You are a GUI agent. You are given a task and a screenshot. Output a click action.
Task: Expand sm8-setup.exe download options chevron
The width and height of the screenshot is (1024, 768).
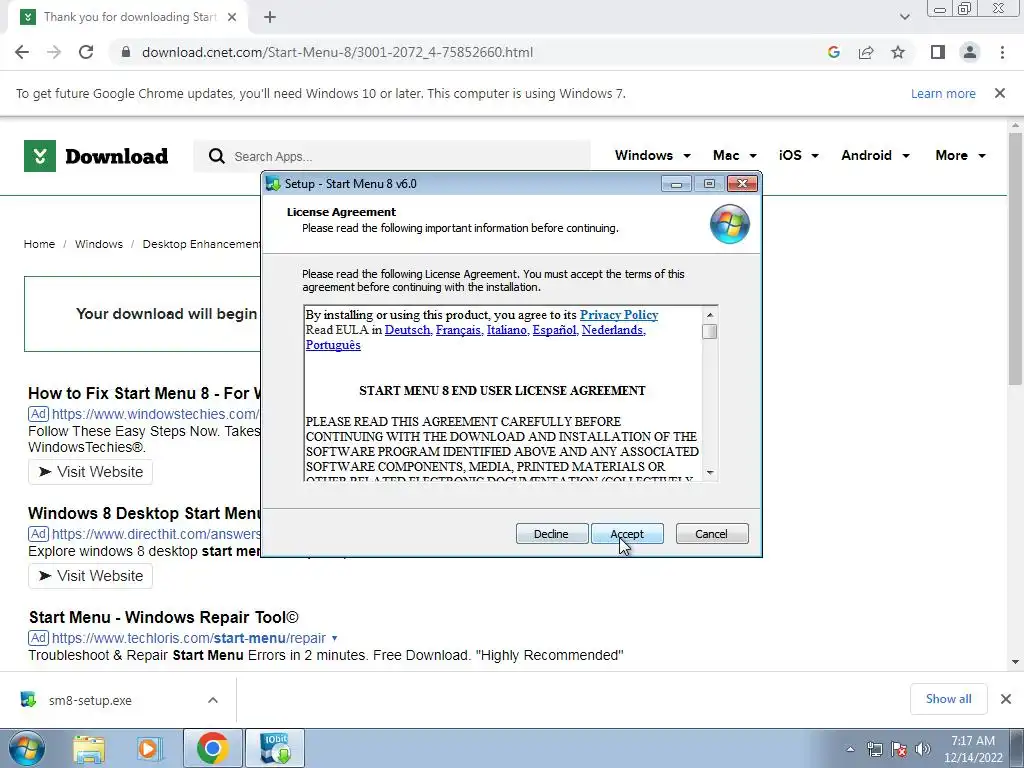tap(213, 700)
